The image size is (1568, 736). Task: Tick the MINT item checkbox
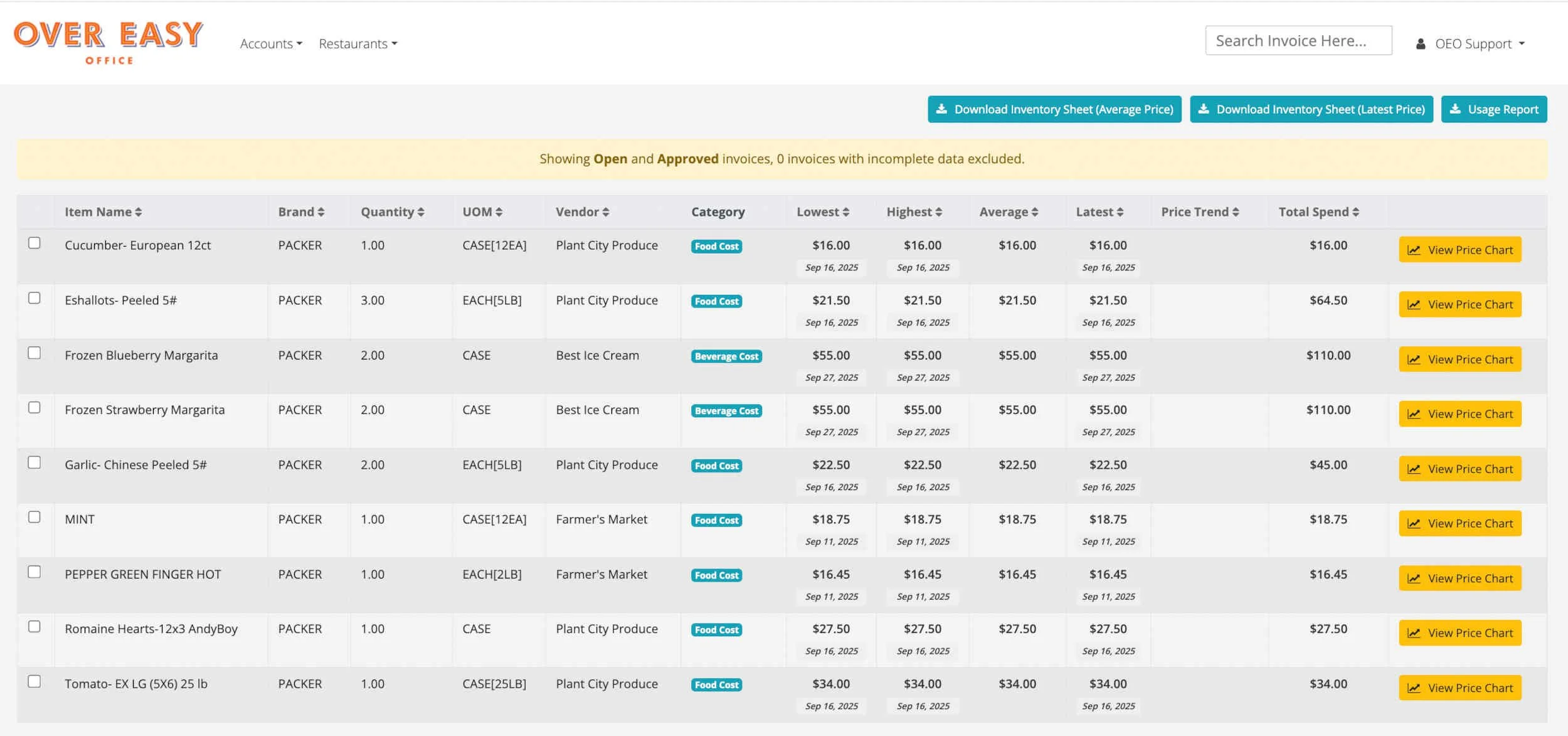pos(34,517)
